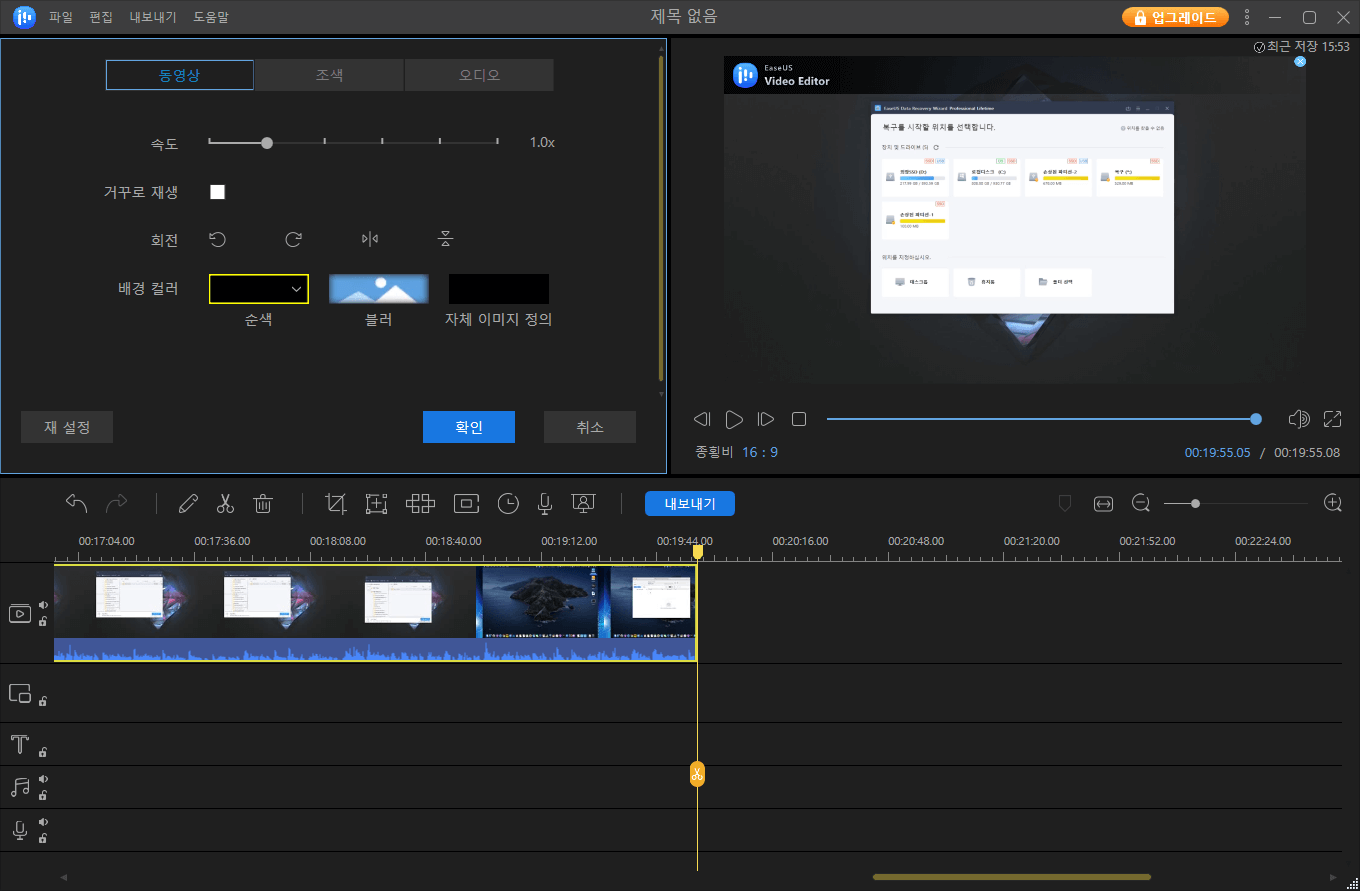Image resolution: width=1360 pixels, height=891 pixels.
Task: Click the duration clock icon
Action: click(508, 504)
